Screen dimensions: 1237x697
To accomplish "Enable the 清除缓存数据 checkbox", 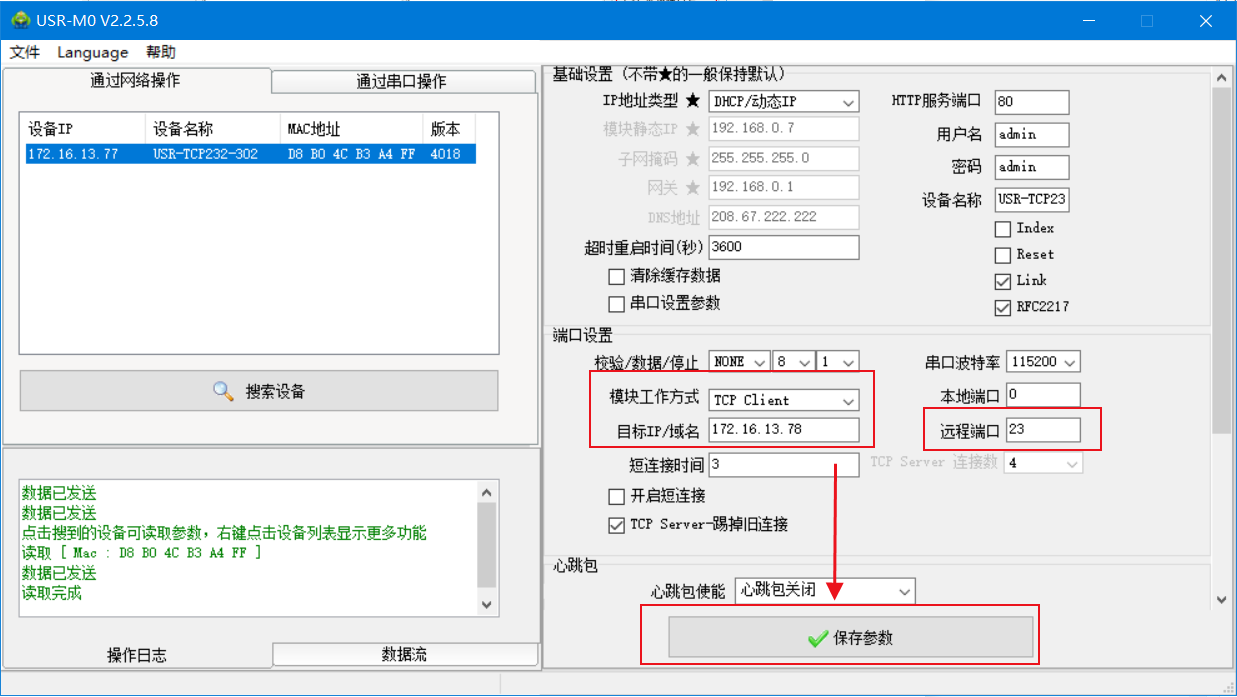I will (x=617, y=276).
